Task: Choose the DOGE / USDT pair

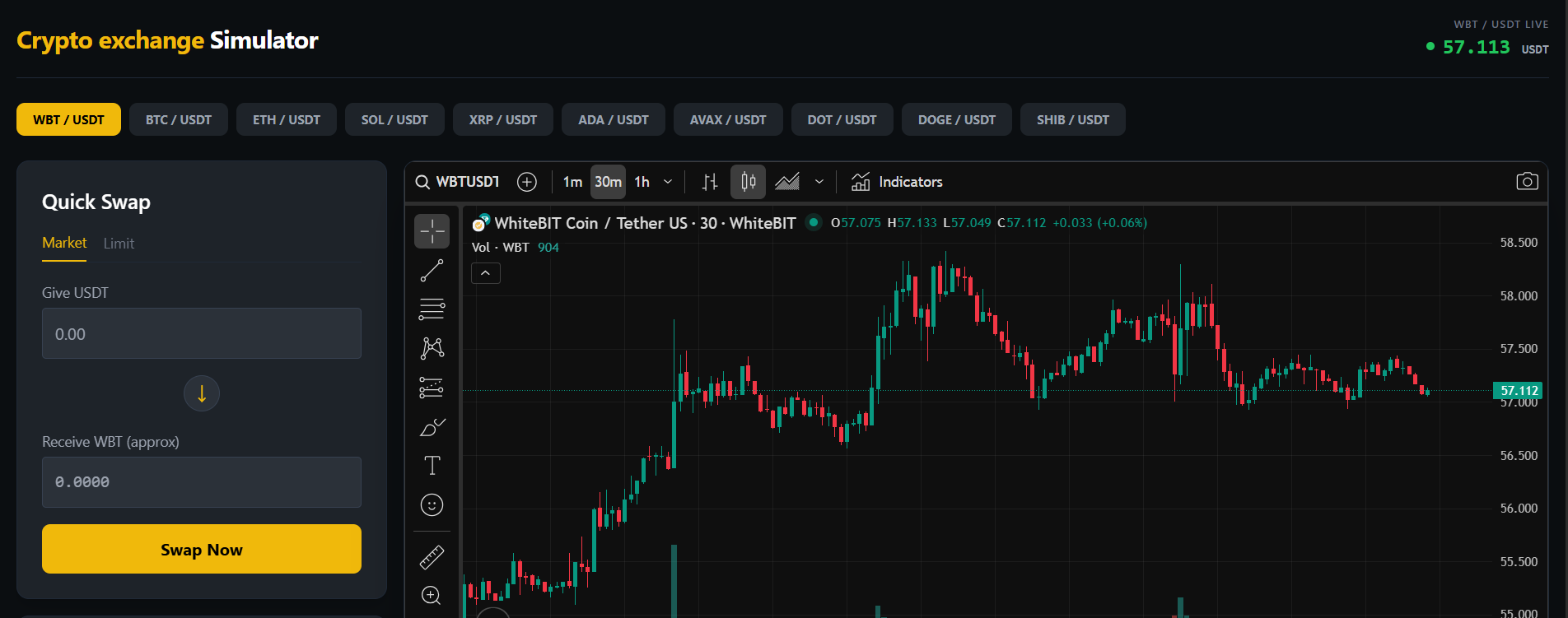Action: point(957,119)
